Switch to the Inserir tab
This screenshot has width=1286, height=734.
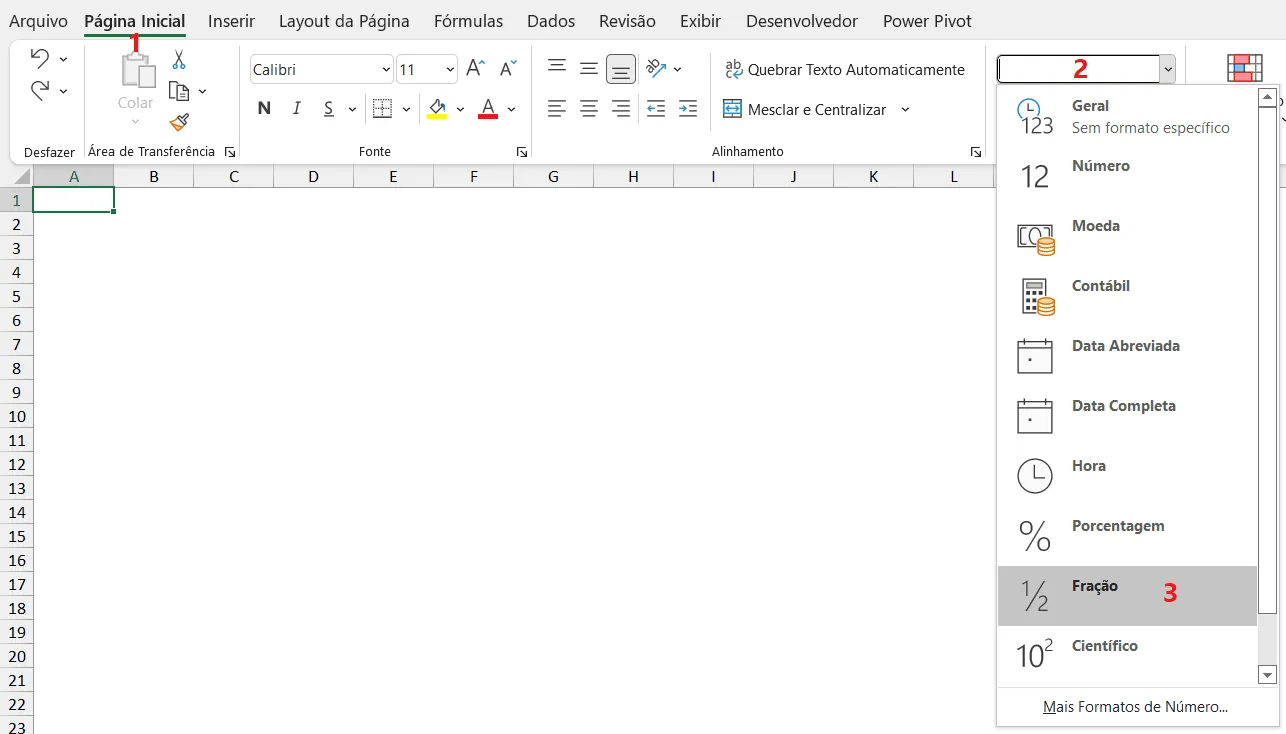click(231, 21)
